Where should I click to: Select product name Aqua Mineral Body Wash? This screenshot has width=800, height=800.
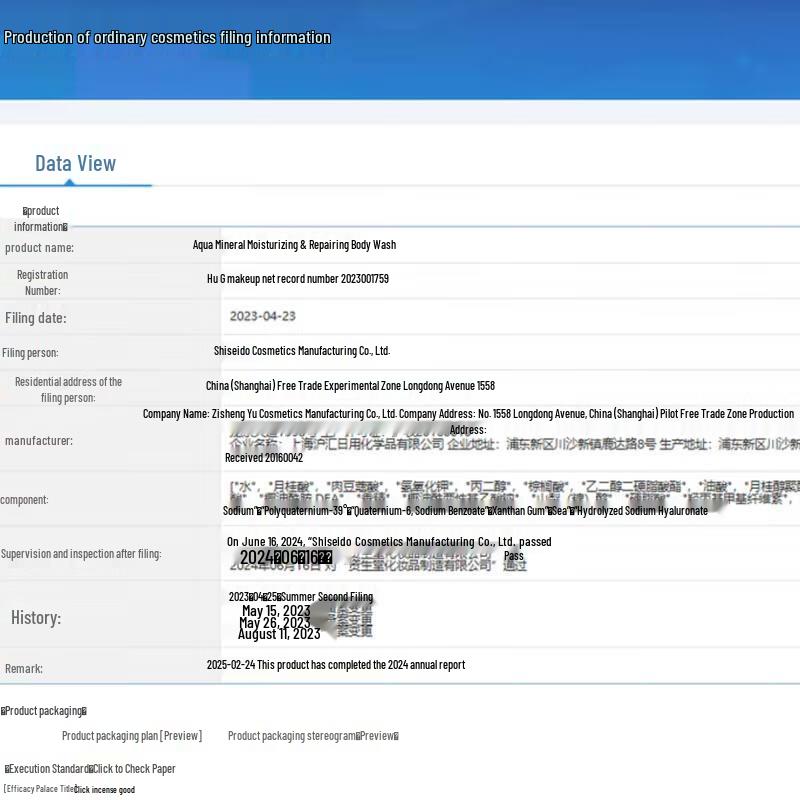pyautogui.click(x=294, y=245)
